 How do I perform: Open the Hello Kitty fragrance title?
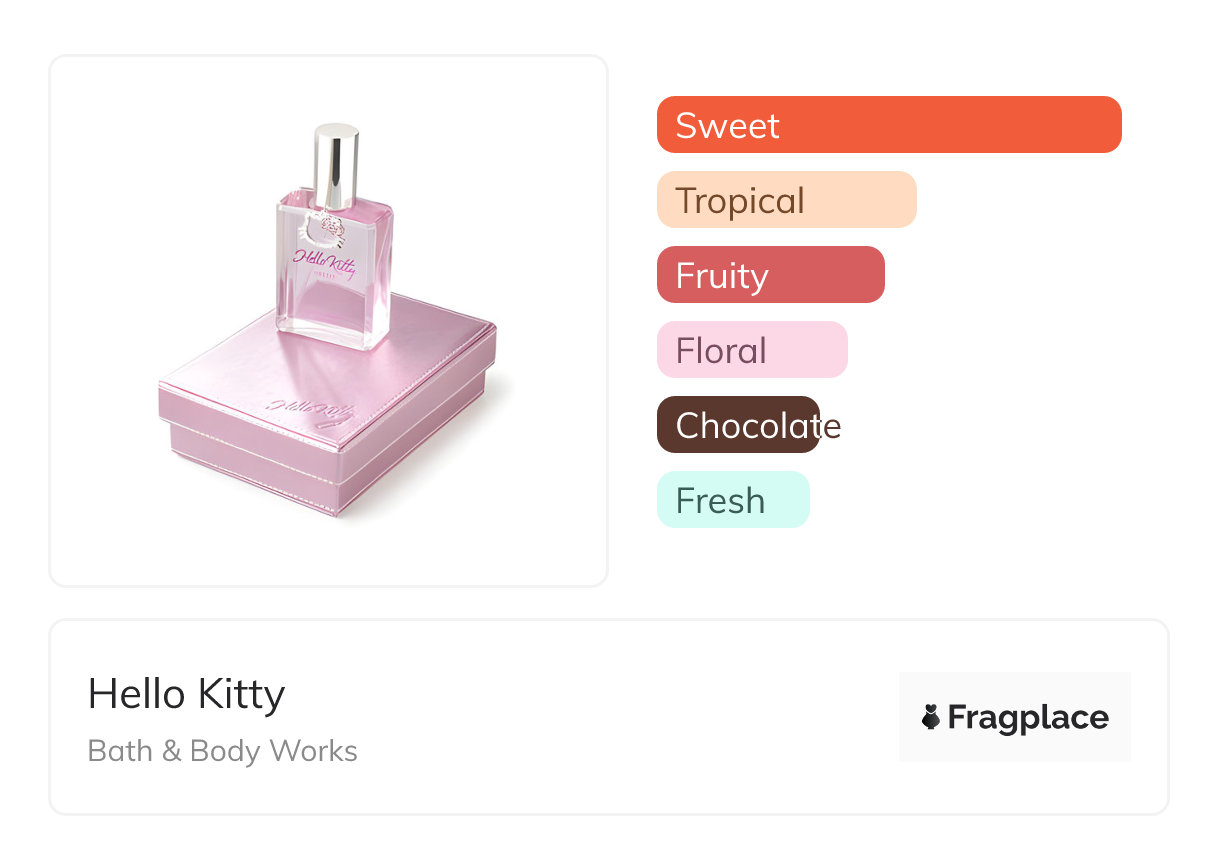tap(186, 694)
